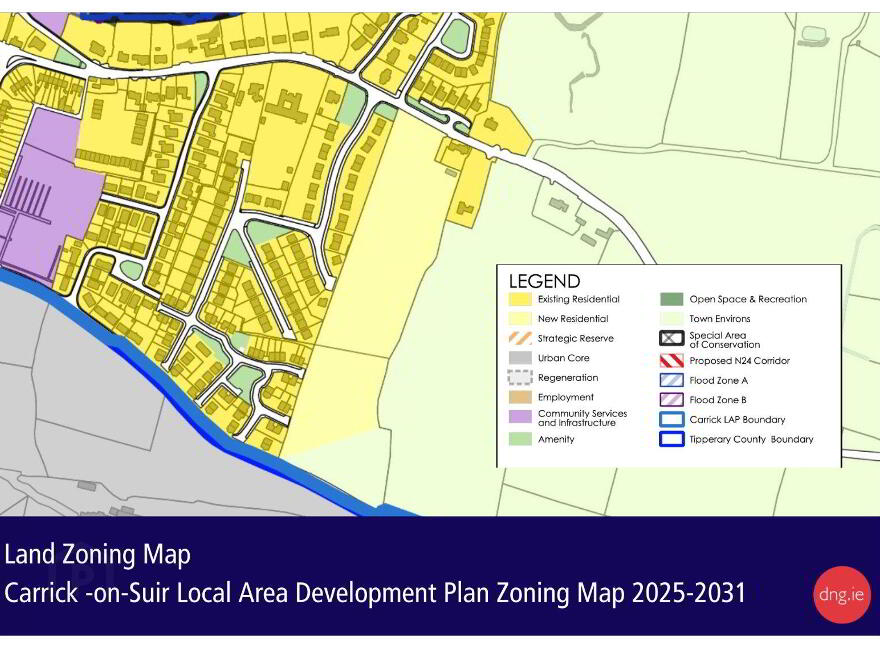Click the Community Services purple swatch

520,417
